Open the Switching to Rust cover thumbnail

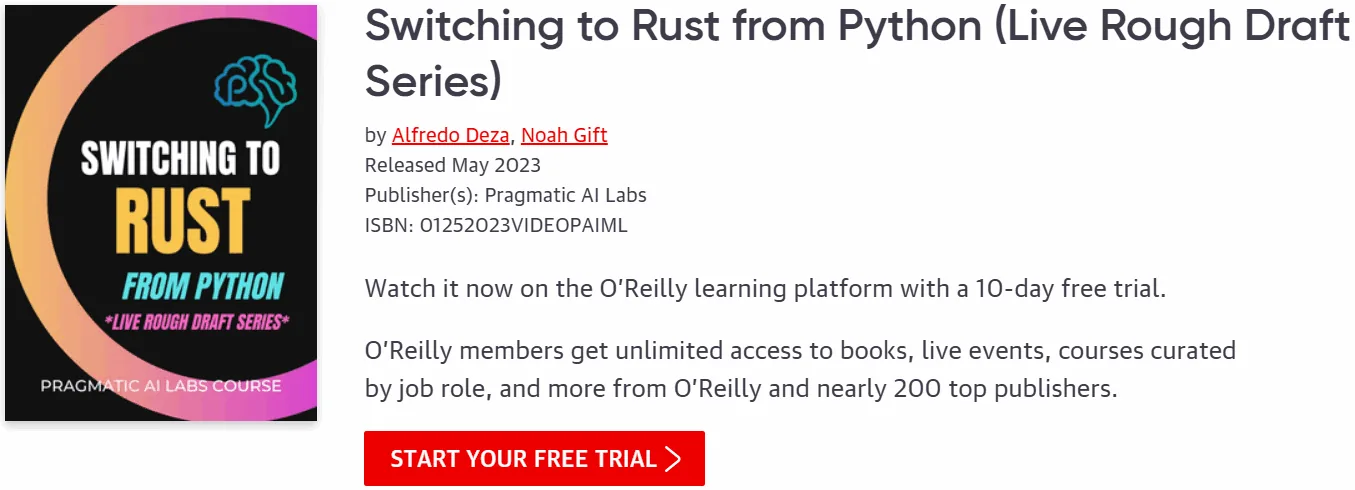tap(161, 213)
